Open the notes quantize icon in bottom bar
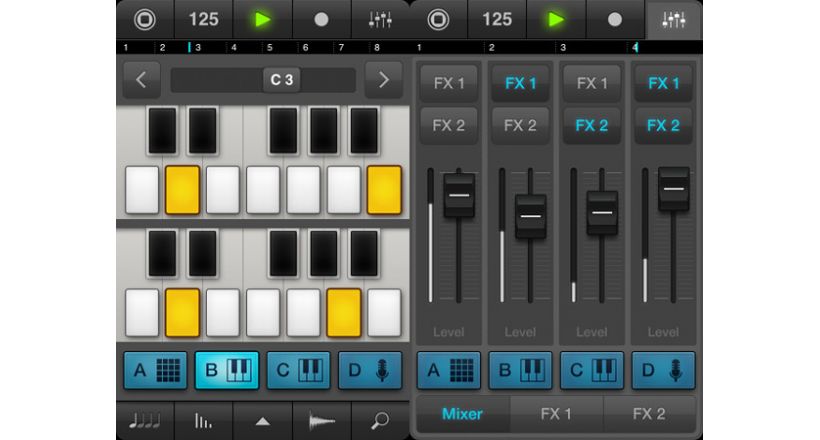The image size is (820, 440). tap(145, 421)
